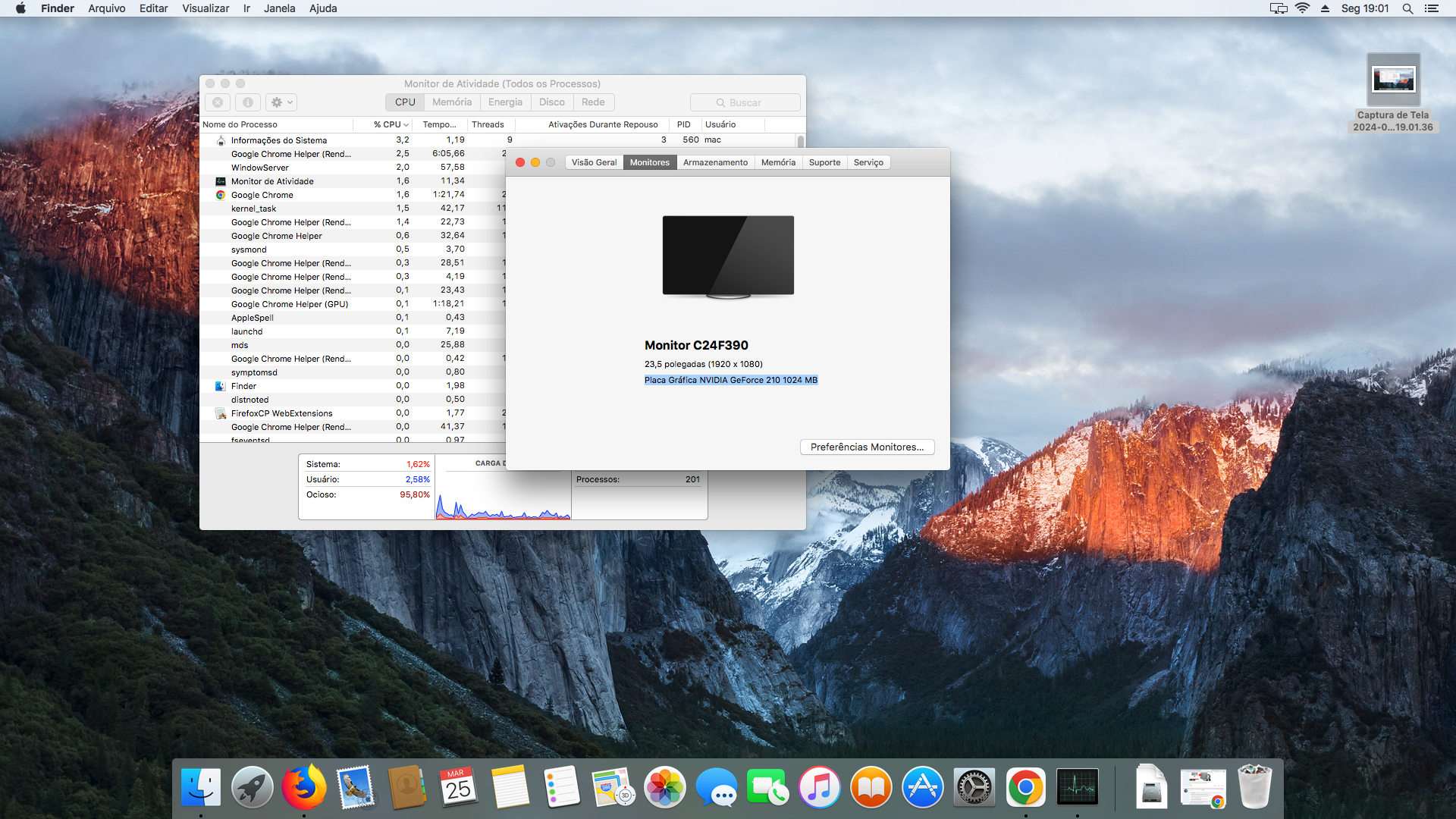Screen dimensions: 1456x819
Task: Open the Firefox icon in the Dock
Action: pyautogui.click(x=304, y=787)
